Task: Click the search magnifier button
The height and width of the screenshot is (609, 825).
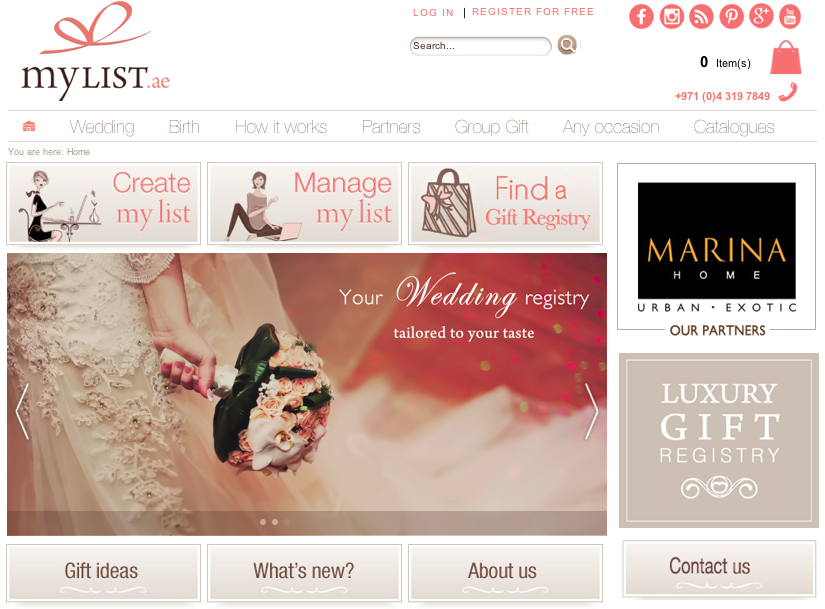Action: coord(567,45)
